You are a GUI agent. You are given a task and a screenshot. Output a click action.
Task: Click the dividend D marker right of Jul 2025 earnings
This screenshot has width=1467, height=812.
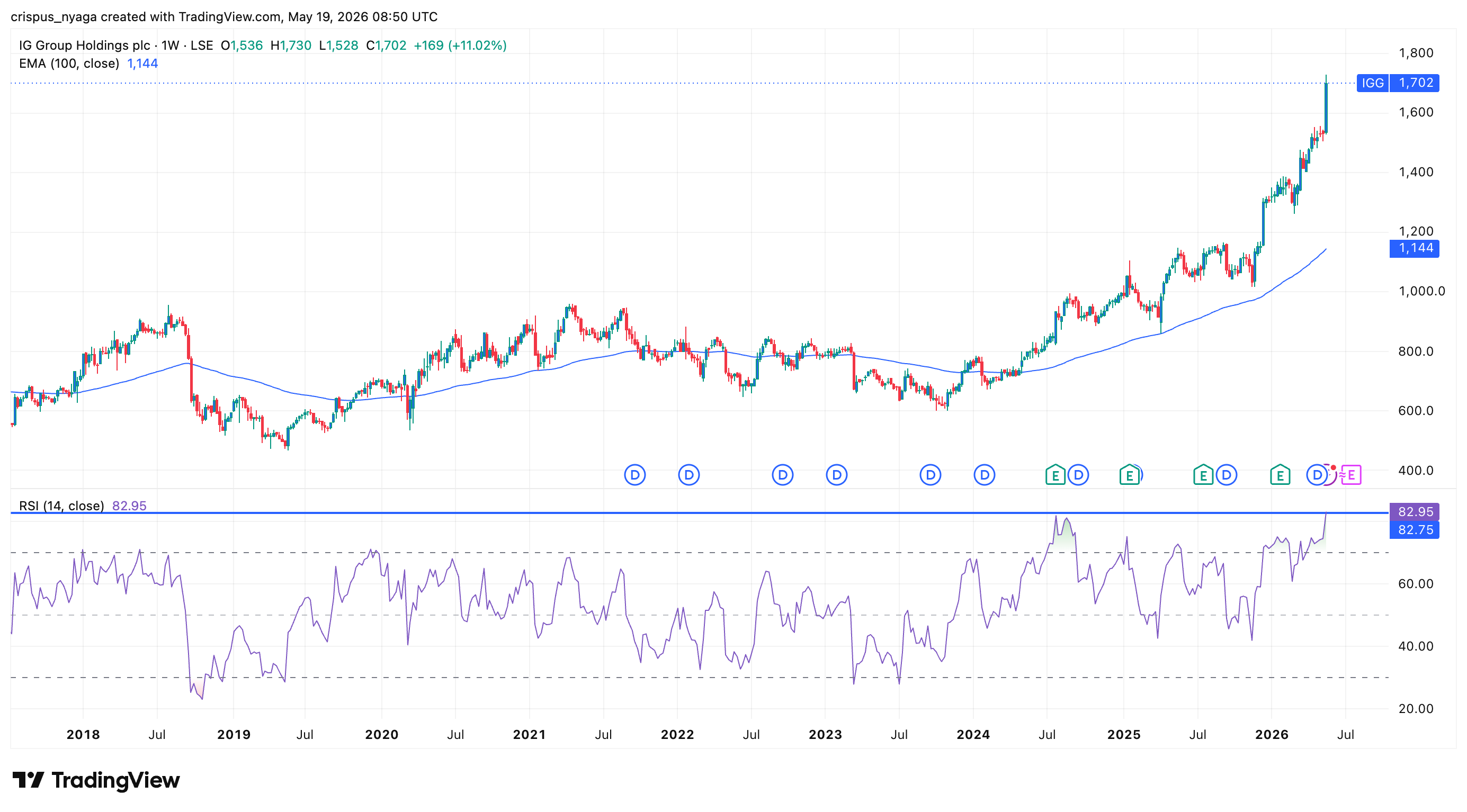1226,475
